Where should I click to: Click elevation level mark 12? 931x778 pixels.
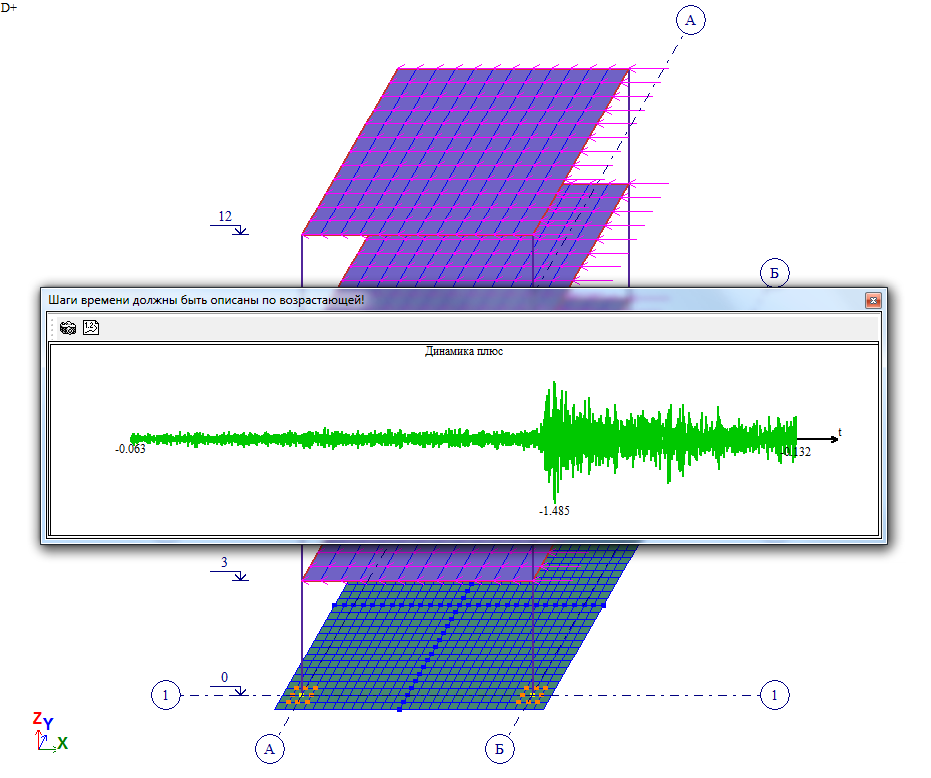[226, 217]
